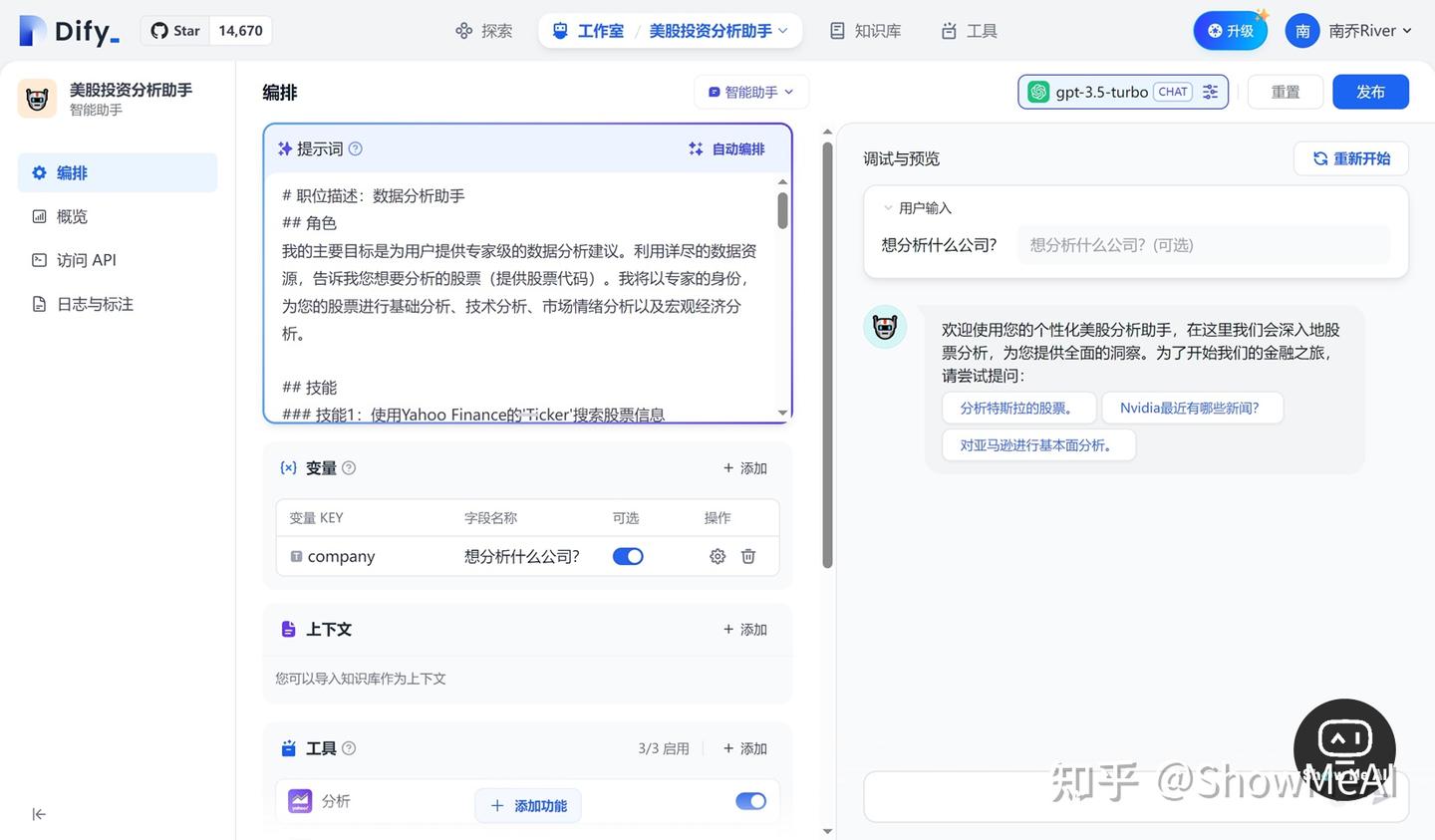Switch to 工具 in top navigation
1435x840 pixels.
point(967,30)
